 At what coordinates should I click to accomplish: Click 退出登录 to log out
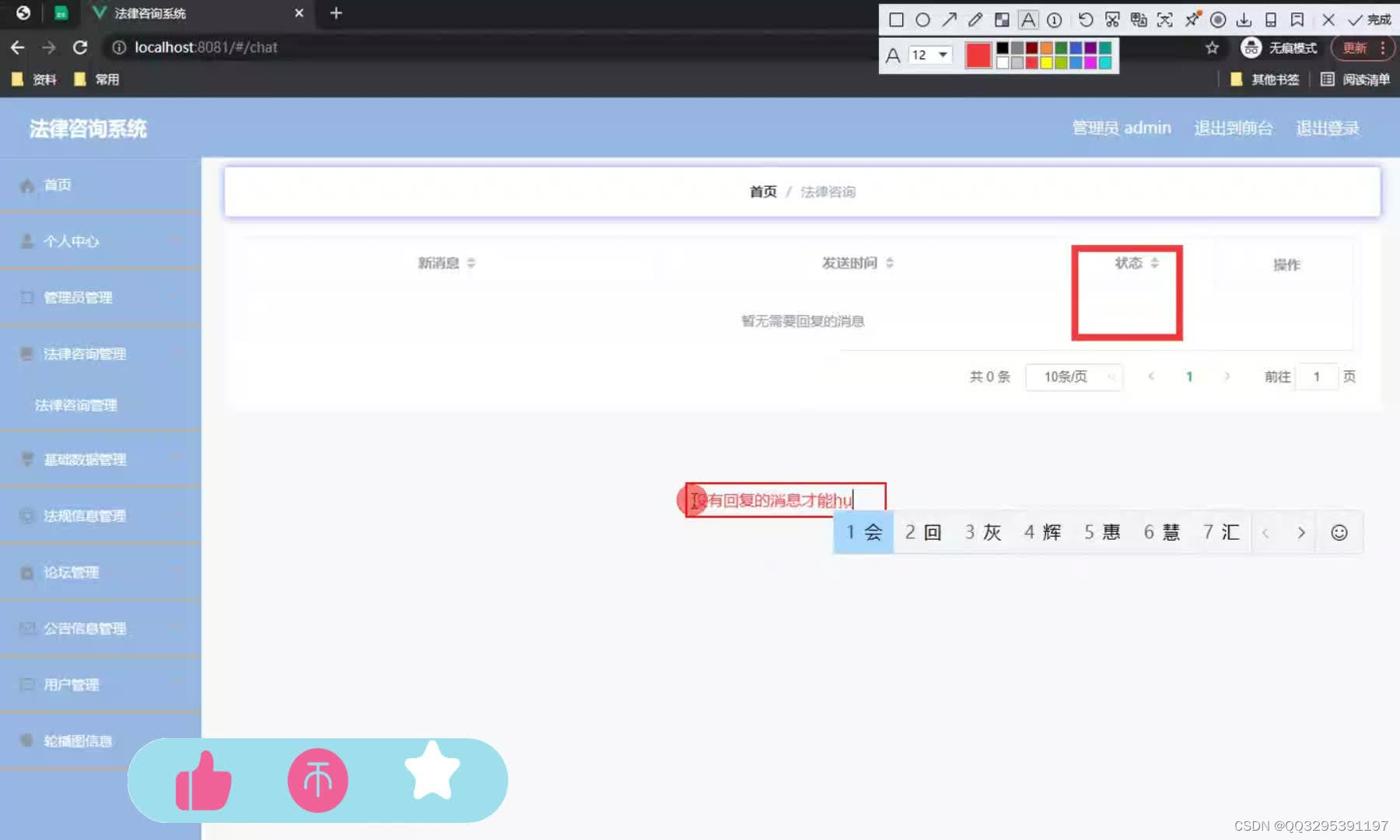[x=1328, y=128]
